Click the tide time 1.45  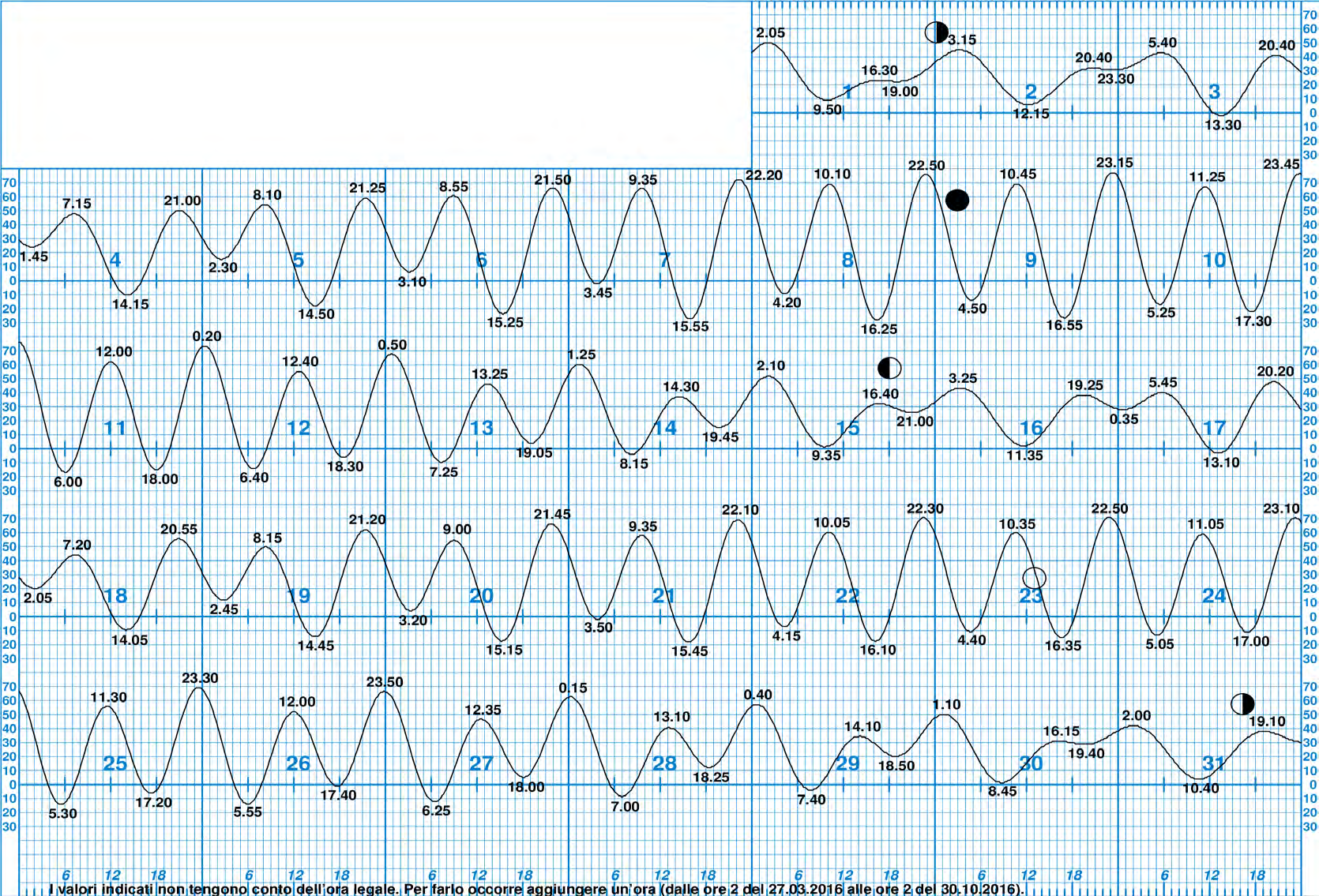coord(34,257)
